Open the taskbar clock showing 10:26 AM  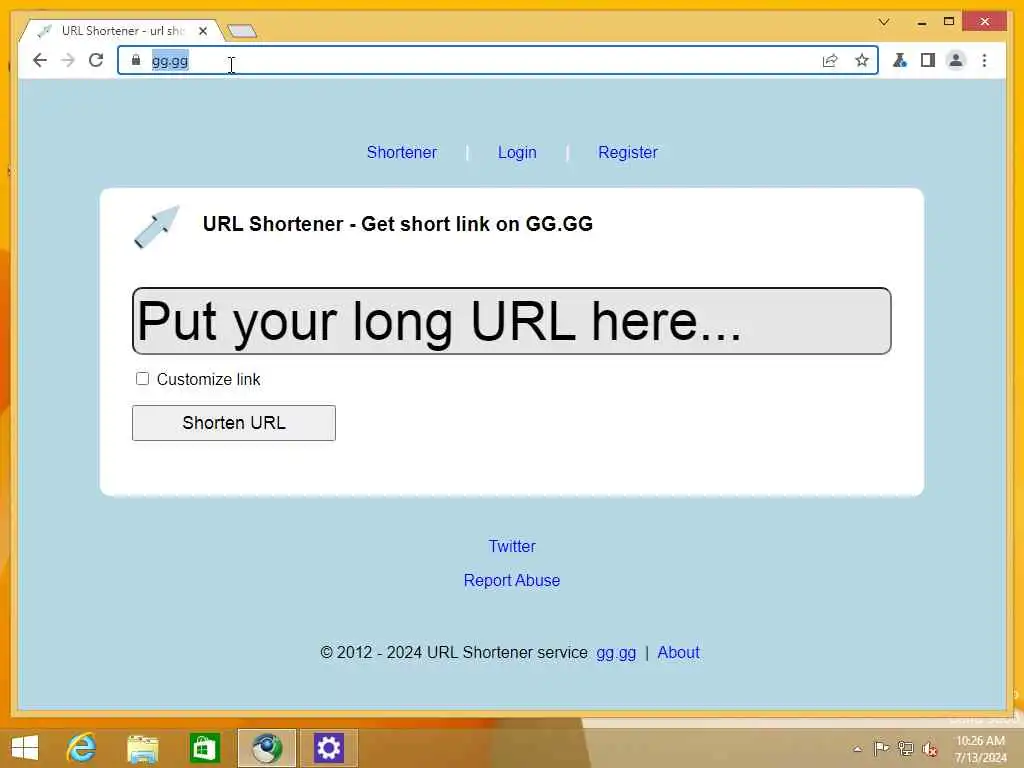click(980, 749)
